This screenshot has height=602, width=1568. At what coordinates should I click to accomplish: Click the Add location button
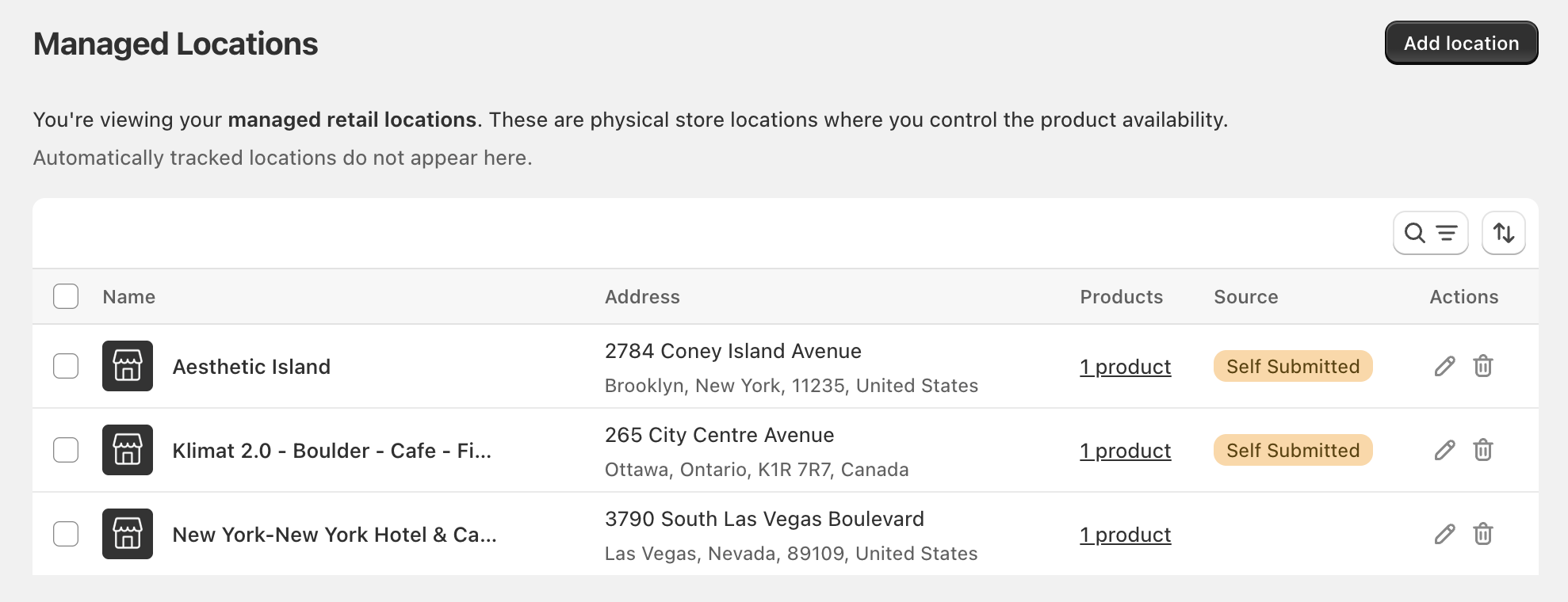[x=1461, y=43]
